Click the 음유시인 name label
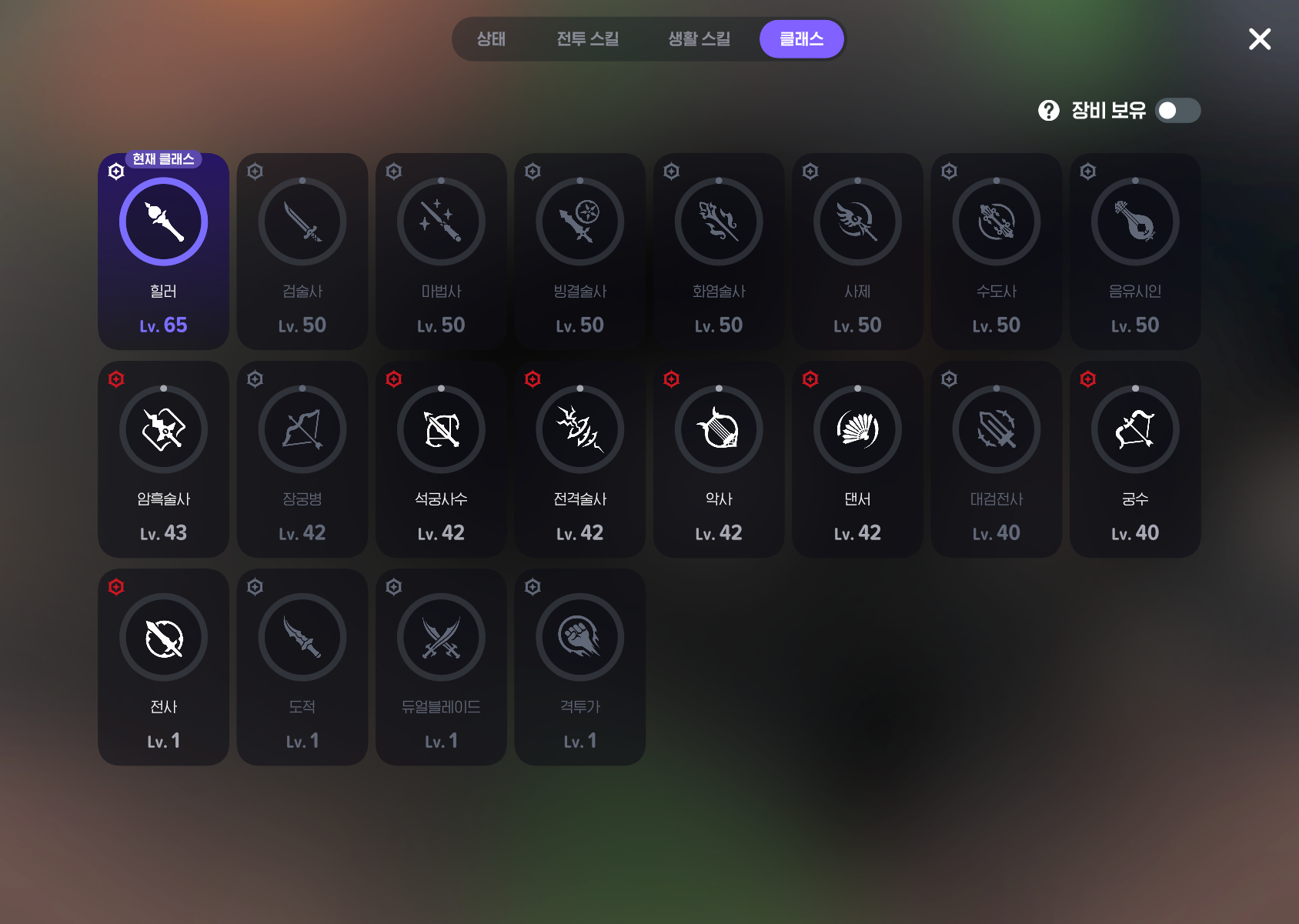 1135,292
